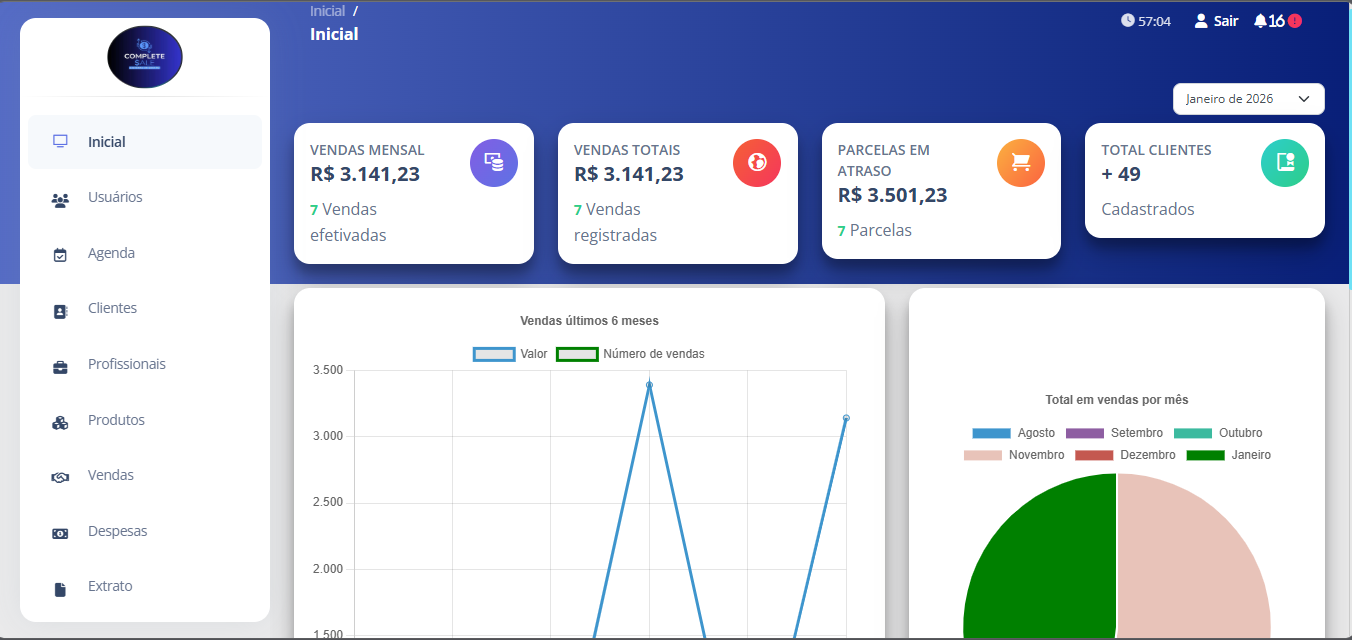Click the purple coins icon on Vendas Mensal card
This screenshot has height=640, width=1352.
(494, 163)
